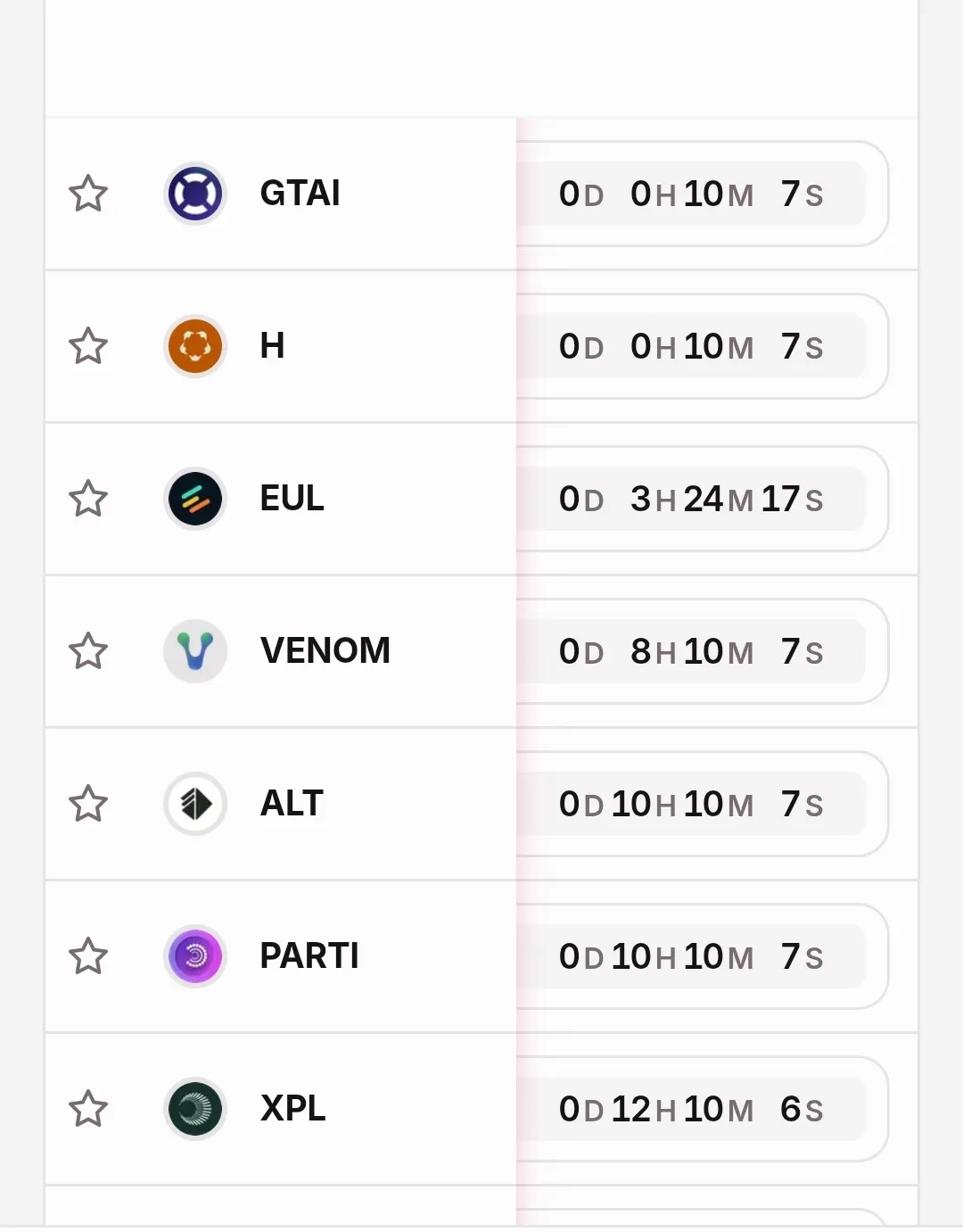Image resolution: width=963 pixels, height=1232 pixels.
Task: Select the XPL countdown timer 12H 10M
Action: (x=691, y=1110)
